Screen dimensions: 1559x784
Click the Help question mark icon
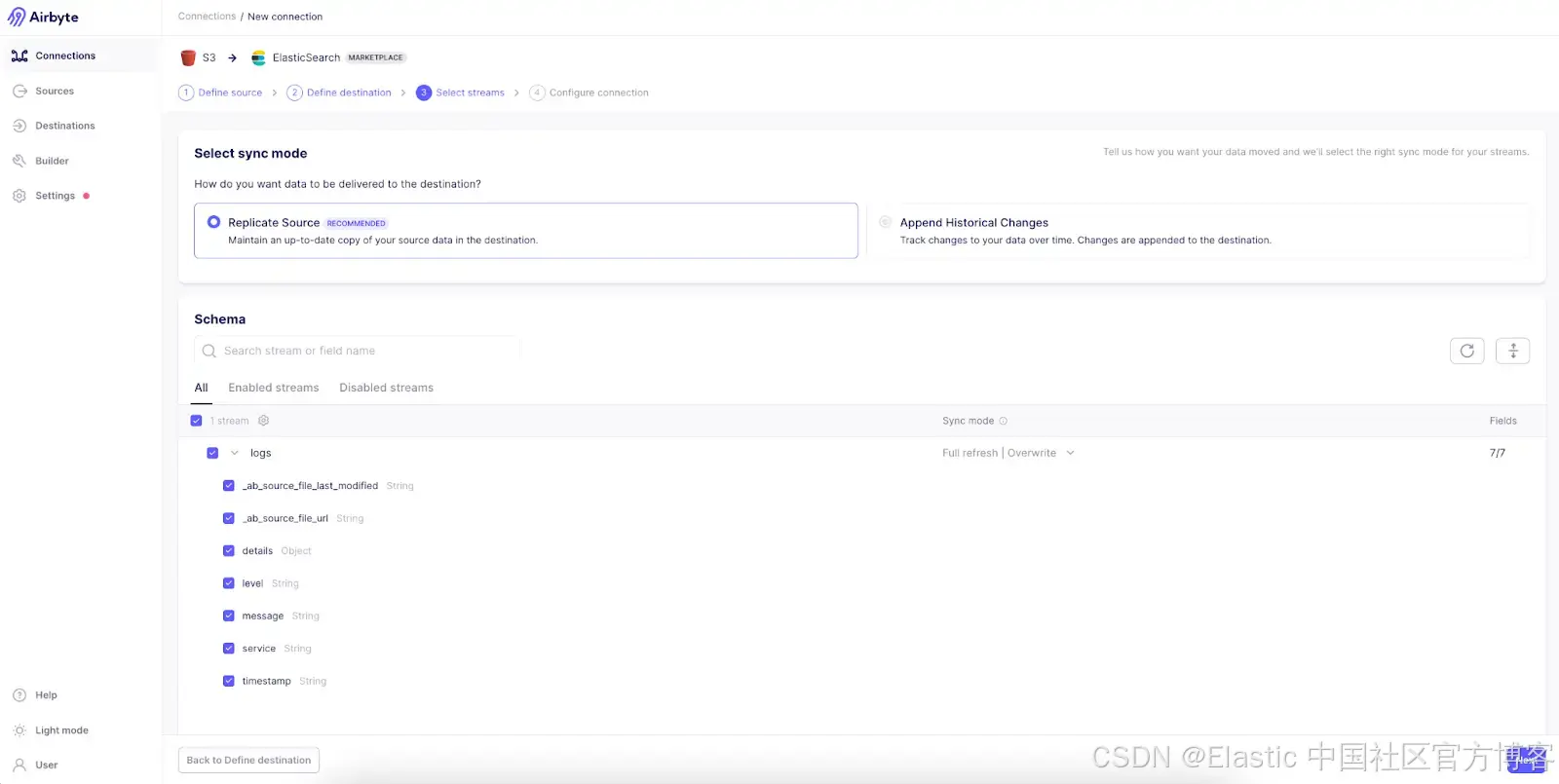(19, 695)
